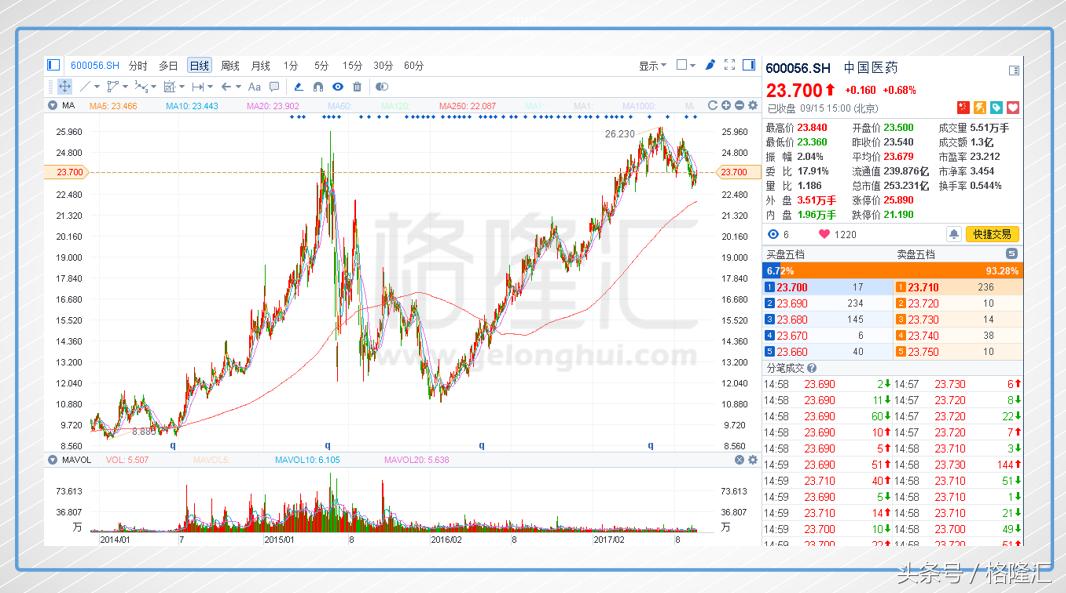Click the orange lightning quote icon

coord(980,107)
